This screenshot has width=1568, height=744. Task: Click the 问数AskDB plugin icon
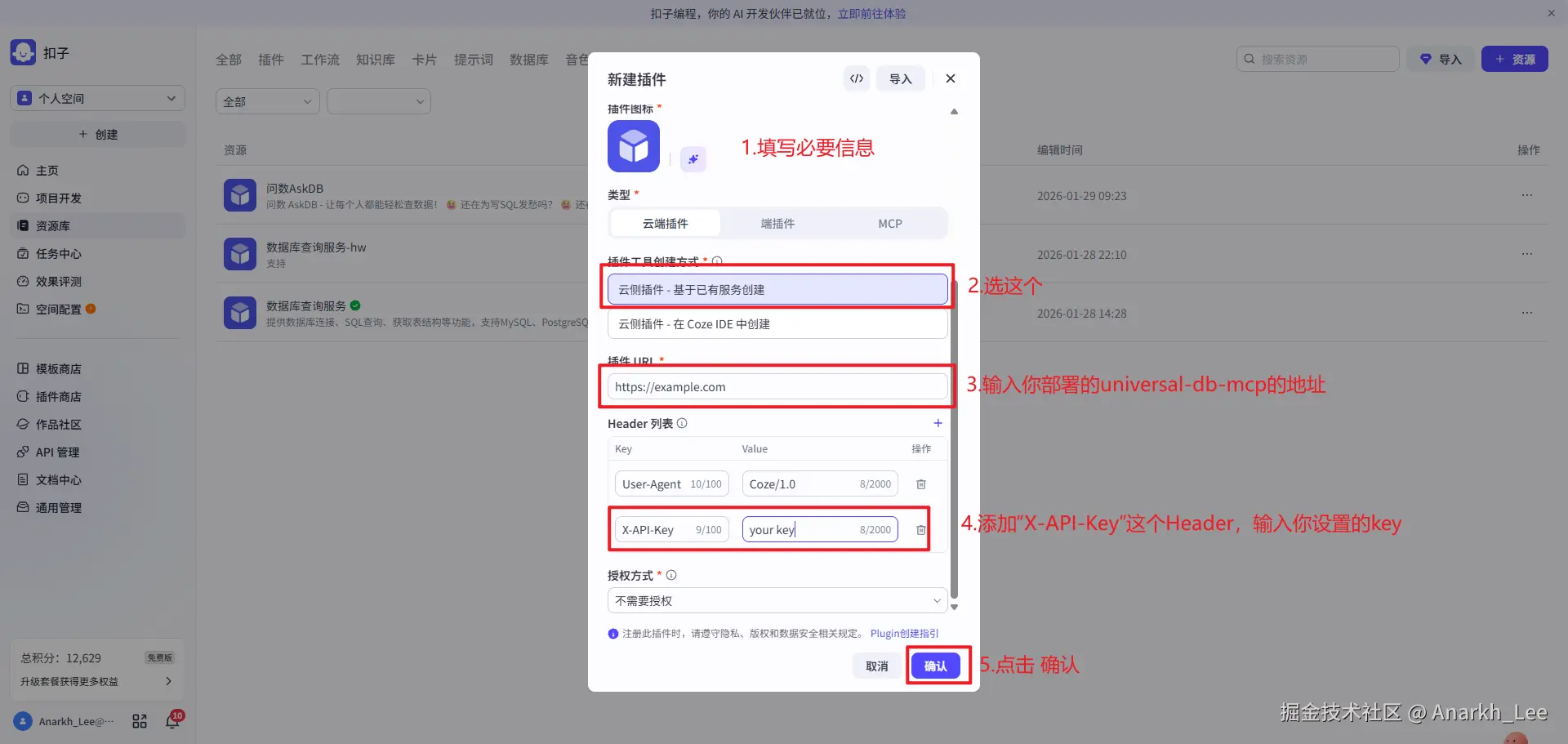(x=240, y=195)
